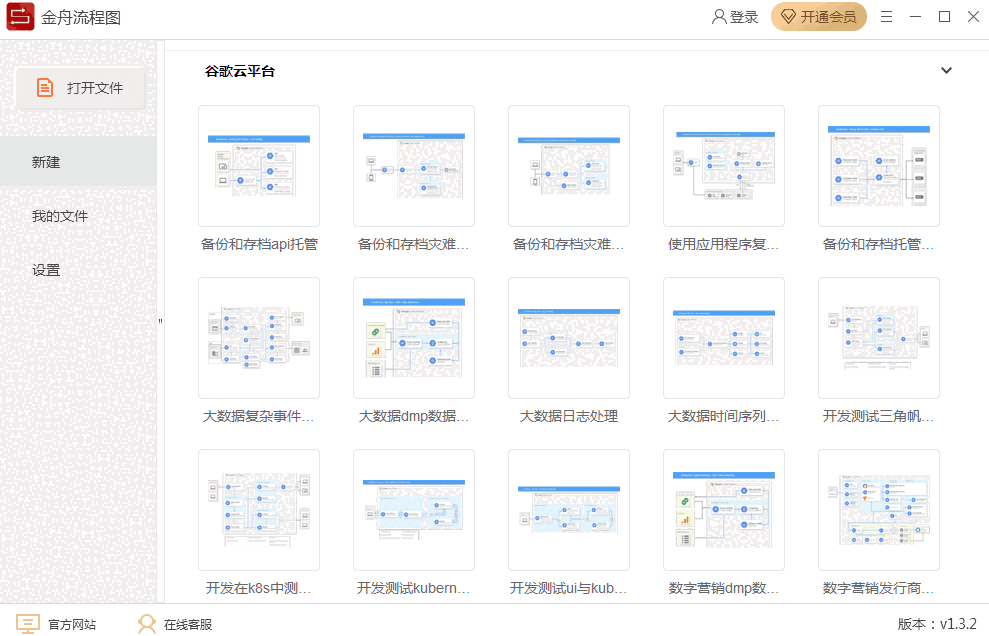
Task: Close the application window
Action: point(973,17)
